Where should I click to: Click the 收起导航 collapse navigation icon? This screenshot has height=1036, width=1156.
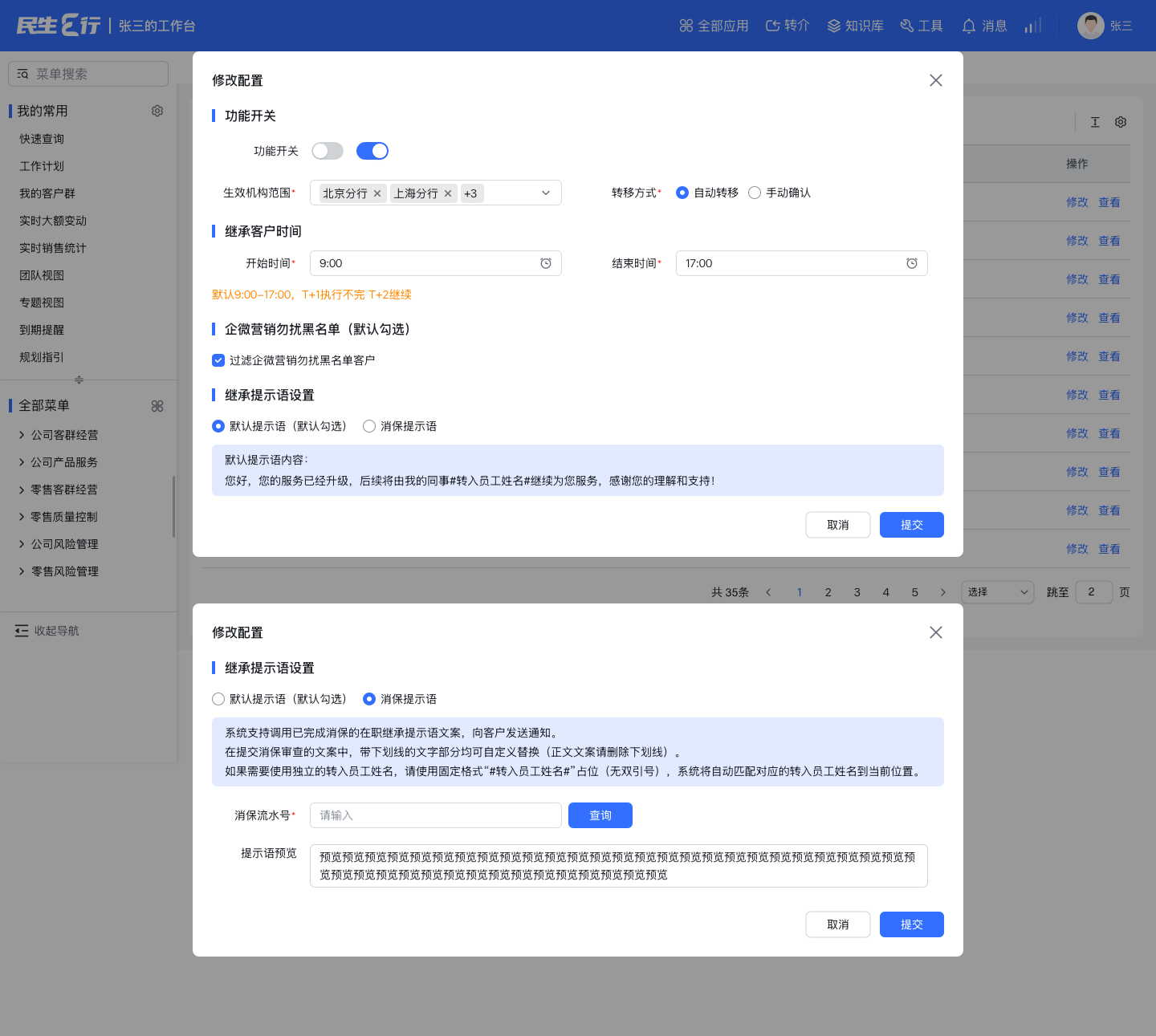click(x=22, y=631)
